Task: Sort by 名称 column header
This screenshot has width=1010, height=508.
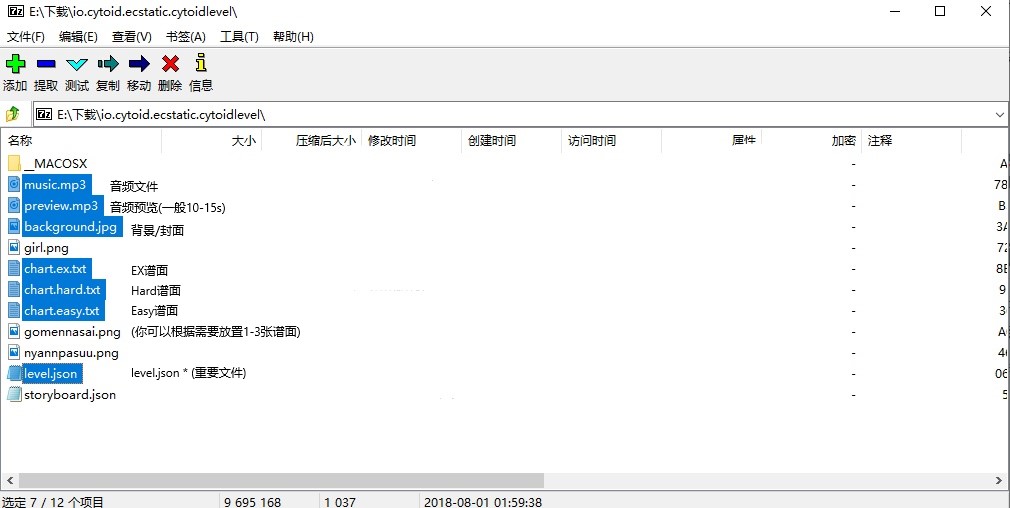Action: pos(21,141)
